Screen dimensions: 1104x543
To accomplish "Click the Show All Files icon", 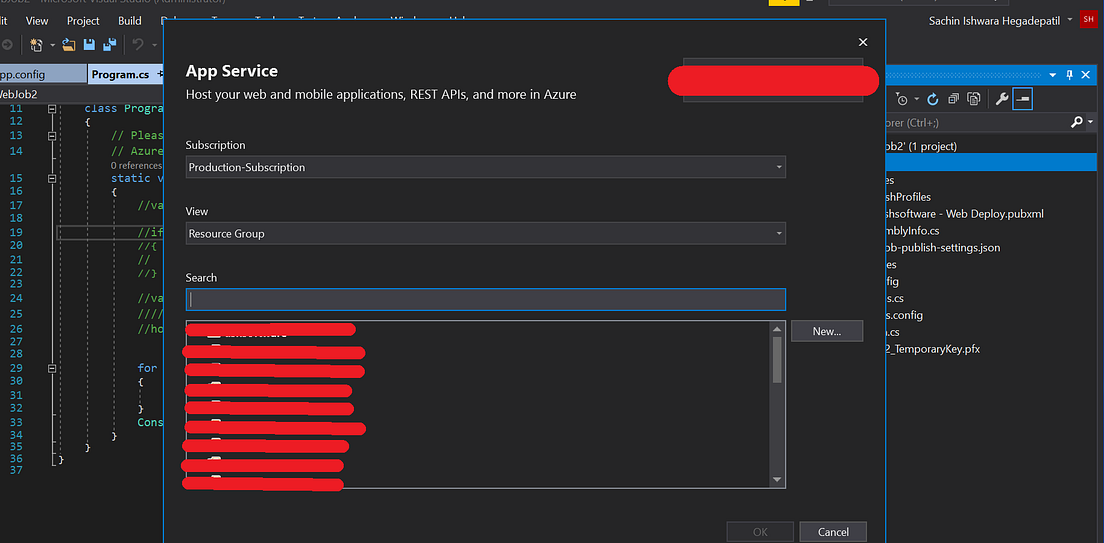I will 974,99.
